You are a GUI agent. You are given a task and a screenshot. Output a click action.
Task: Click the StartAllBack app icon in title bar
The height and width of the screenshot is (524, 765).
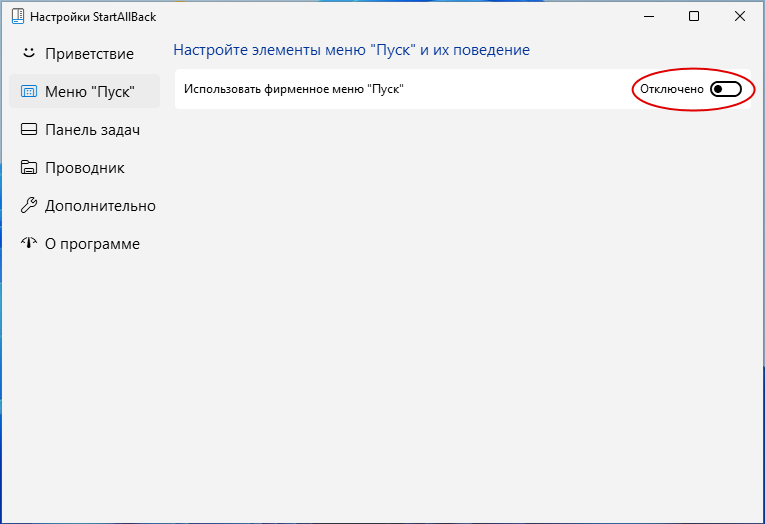point(18,16)
